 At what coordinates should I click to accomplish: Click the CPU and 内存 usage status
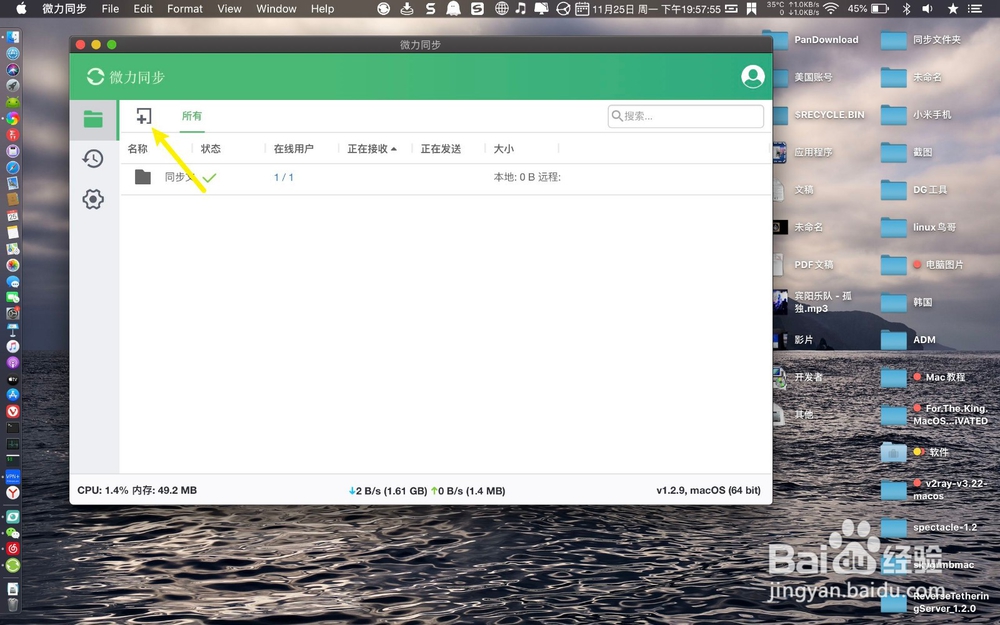tap(137, 490)
